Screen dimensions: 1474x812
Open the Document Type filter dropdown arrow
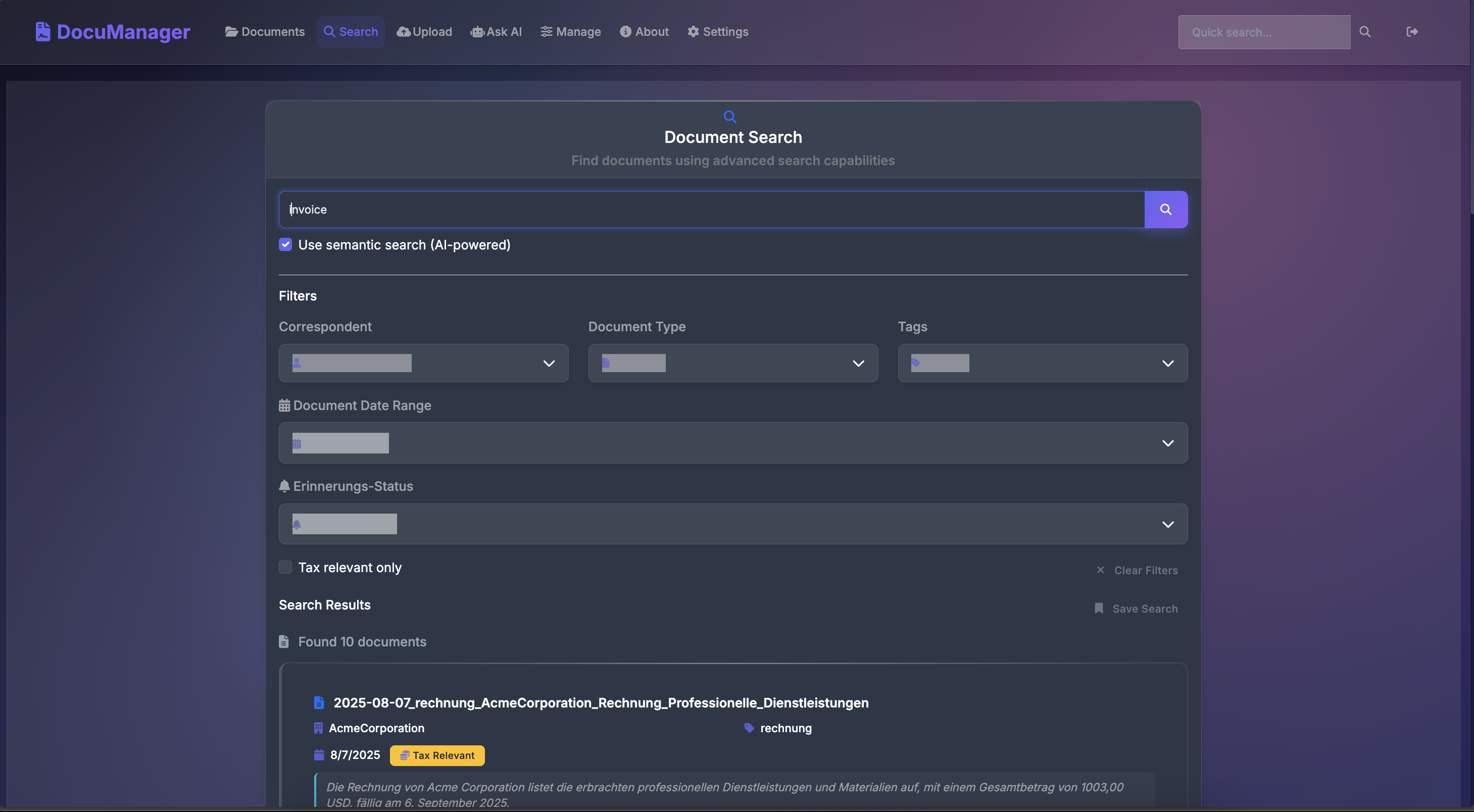(x=858, y=364)
